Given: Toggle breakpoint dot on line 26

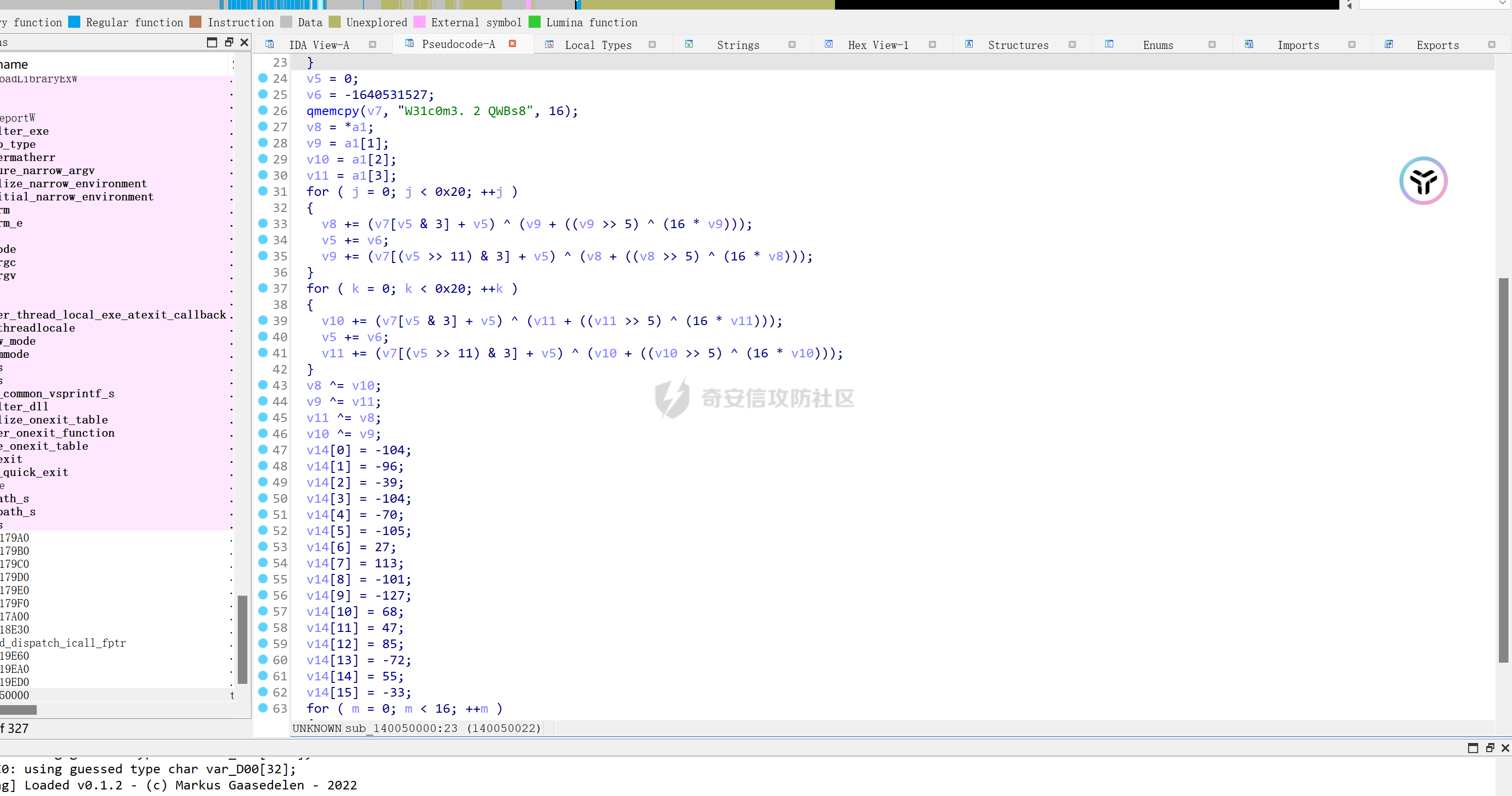Looking at the screenshot, I should [x=263, y=111].
